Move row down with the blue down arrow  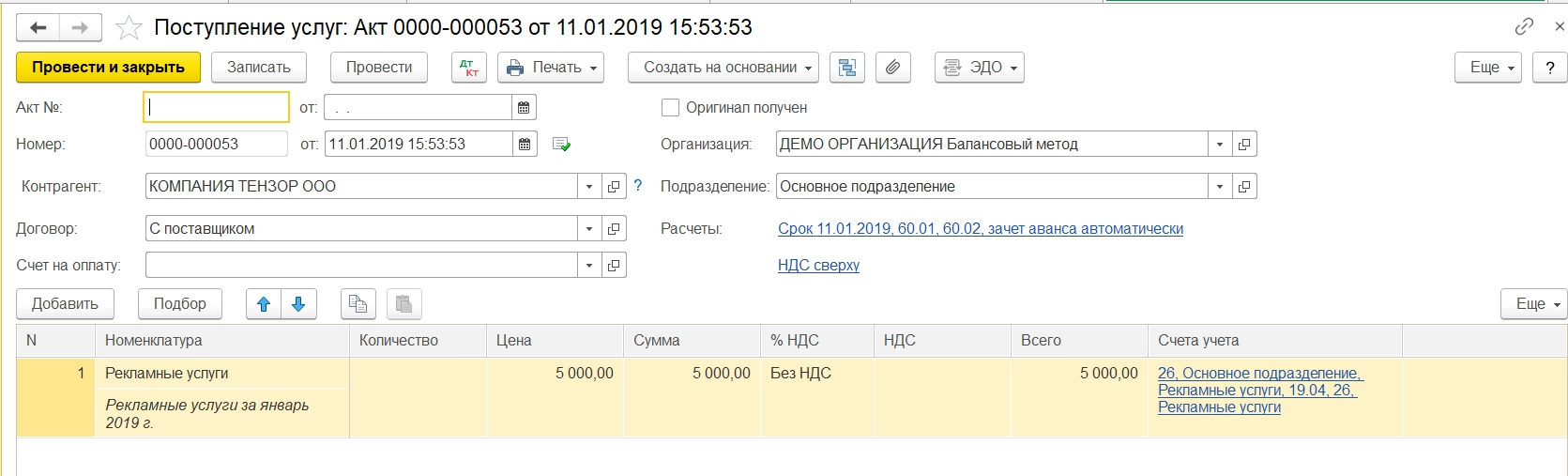tap(298, 304)
